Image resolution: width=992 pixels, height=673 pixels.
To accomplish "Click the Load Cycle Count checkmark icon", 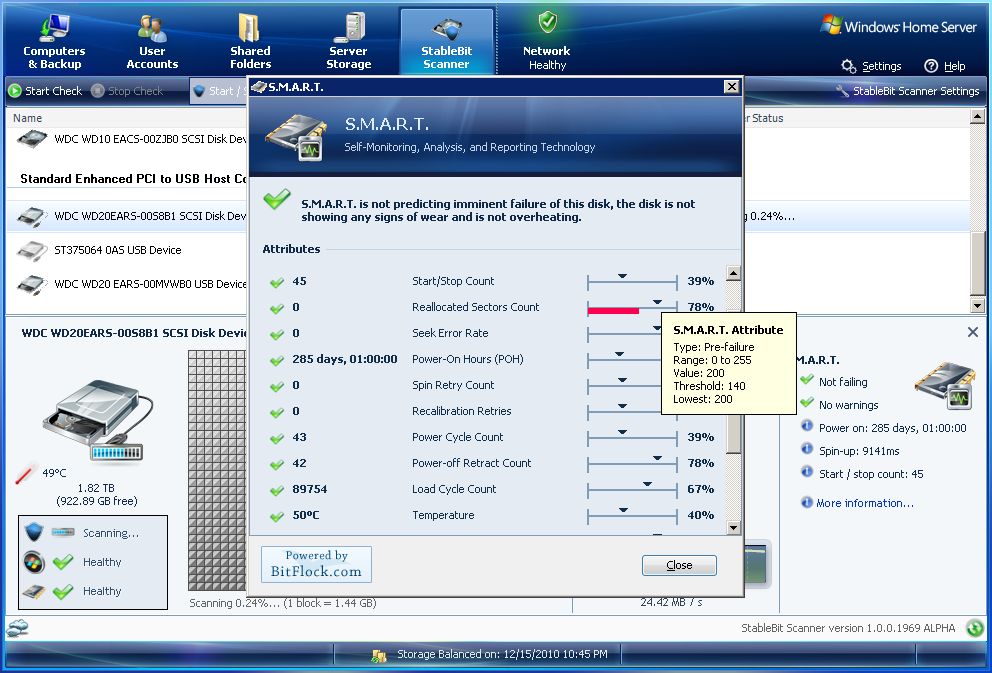I will (276, 490).
